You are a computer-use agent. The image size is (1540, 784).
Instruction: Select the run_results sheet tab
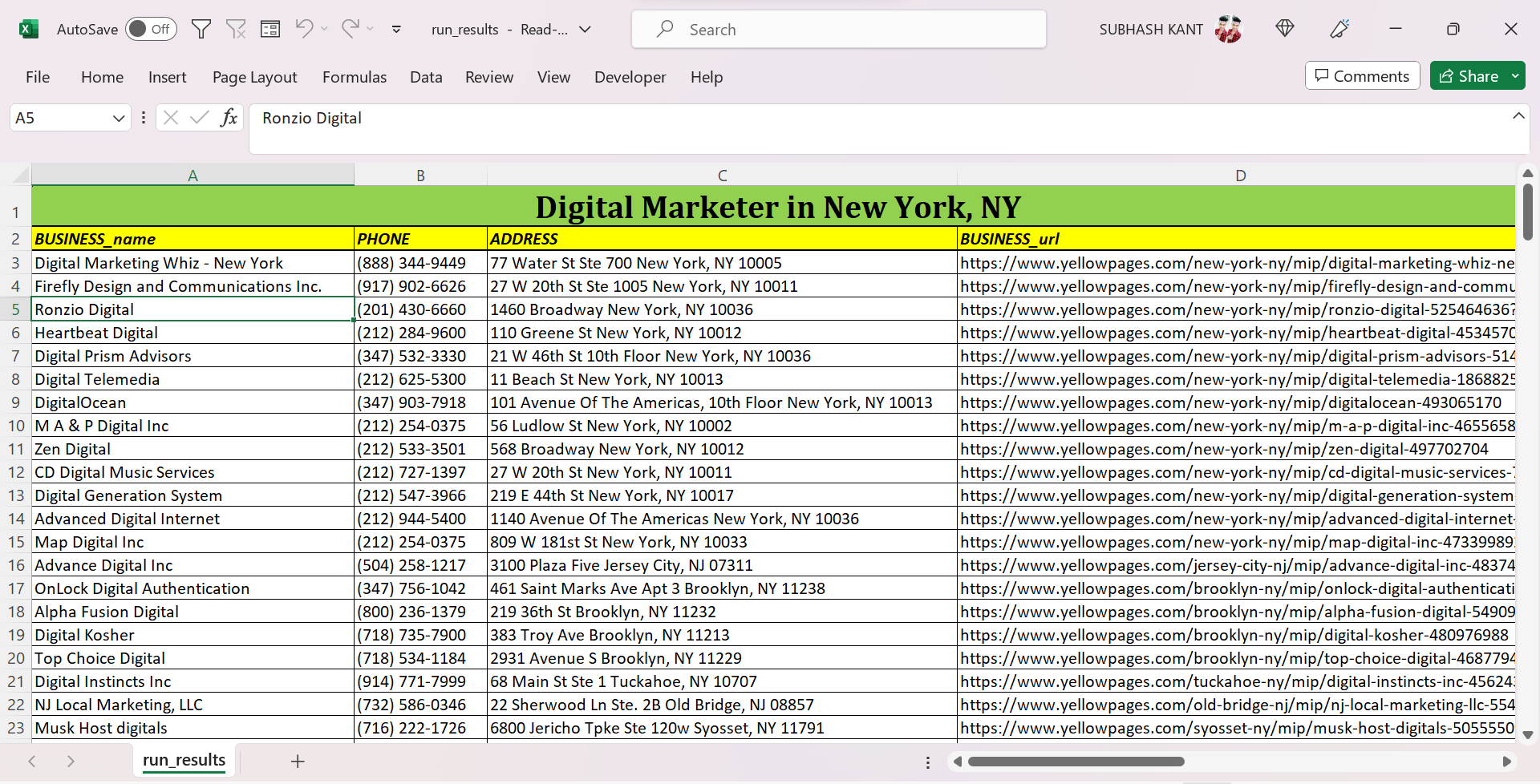pyautogui.click(x=184, y=760)
